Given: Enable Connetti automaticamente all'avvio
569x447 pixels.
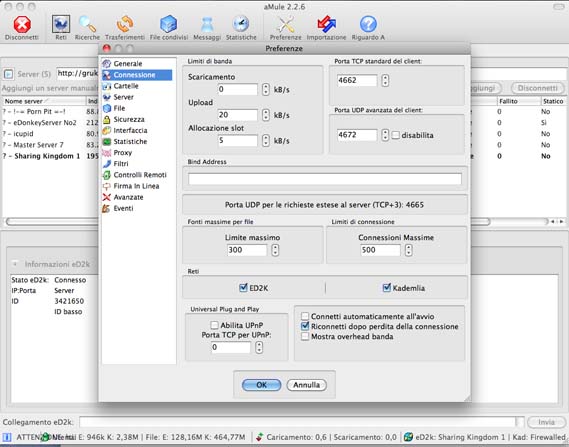Looking at the screenshot, I should pyautogui.click(x=305, y=316).
